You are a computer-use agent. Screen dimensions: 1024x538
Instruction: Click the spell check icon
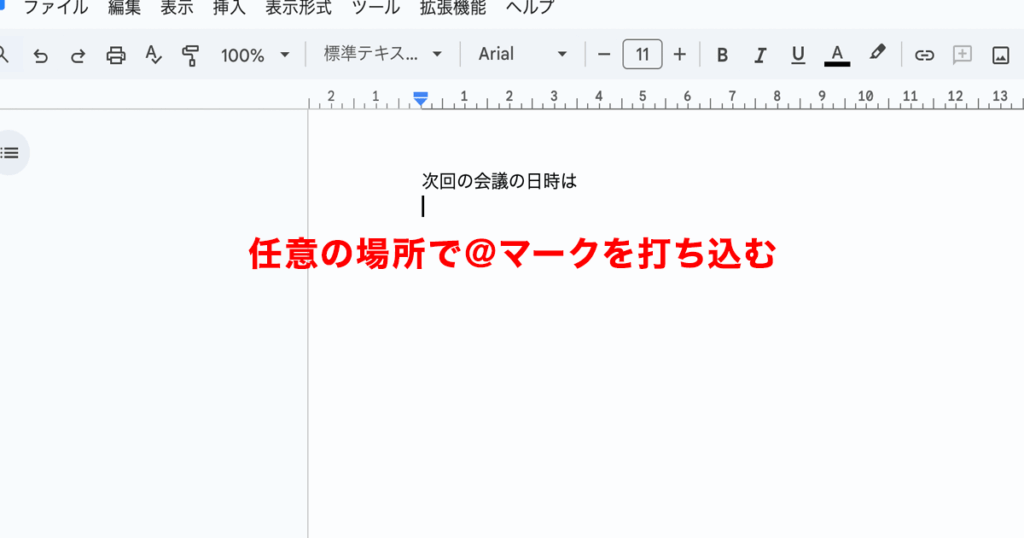[x=153, y=55]
